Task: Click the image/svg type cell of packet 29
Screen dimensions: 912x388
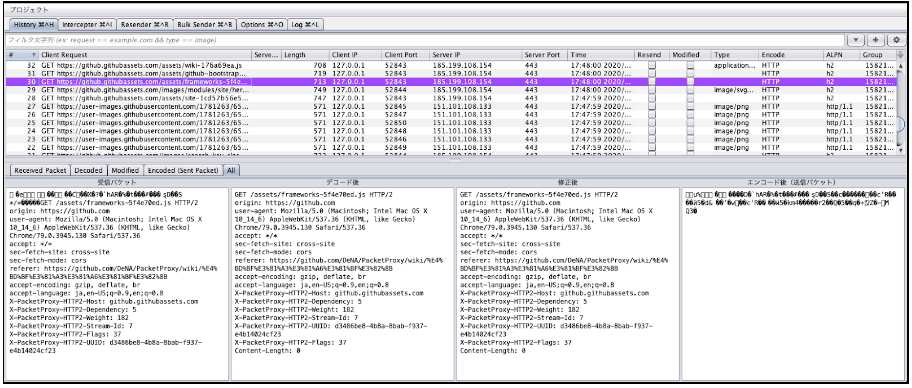Action: 735,90
